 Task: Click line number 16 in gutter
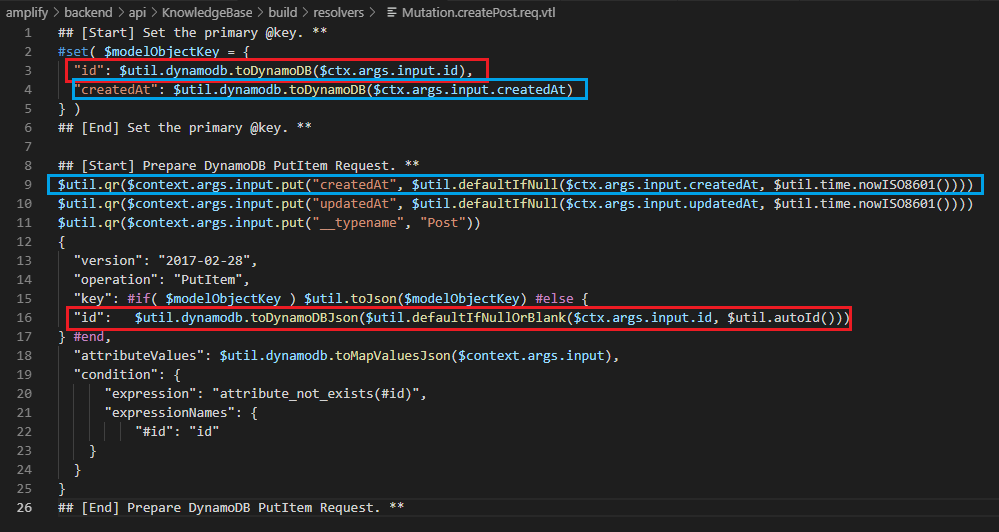(24, 318)
